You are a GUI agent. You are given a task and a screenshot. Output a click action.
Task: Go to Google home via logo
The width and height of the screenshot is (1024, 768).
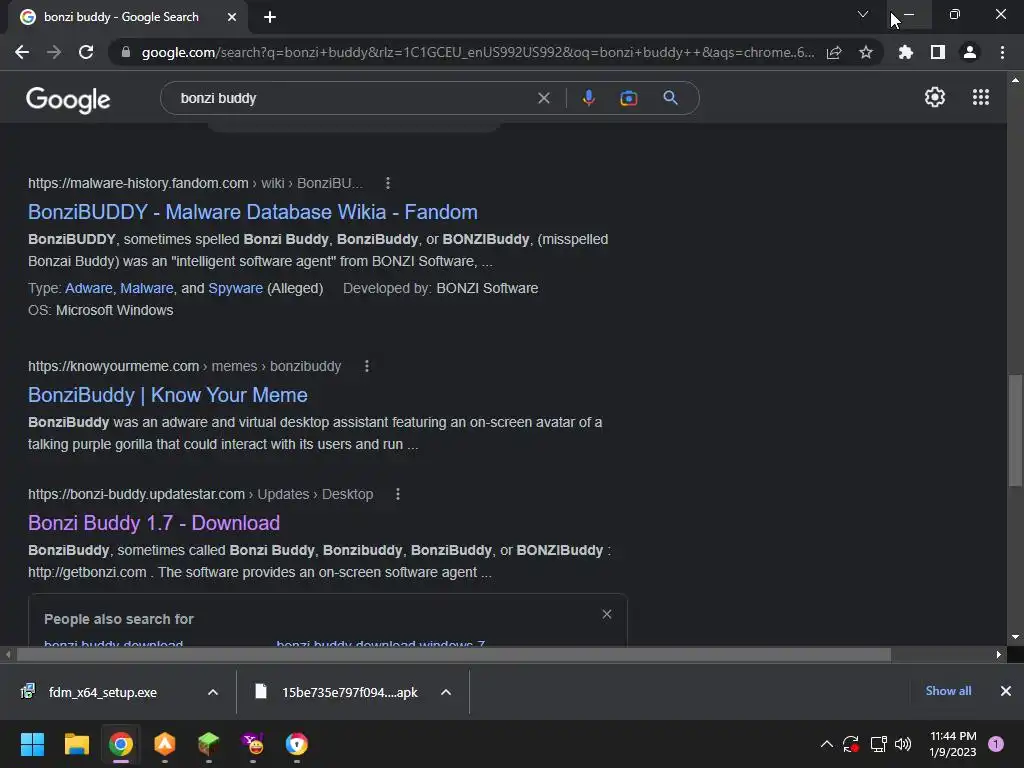pyautogui.click(x=68, y=99)
